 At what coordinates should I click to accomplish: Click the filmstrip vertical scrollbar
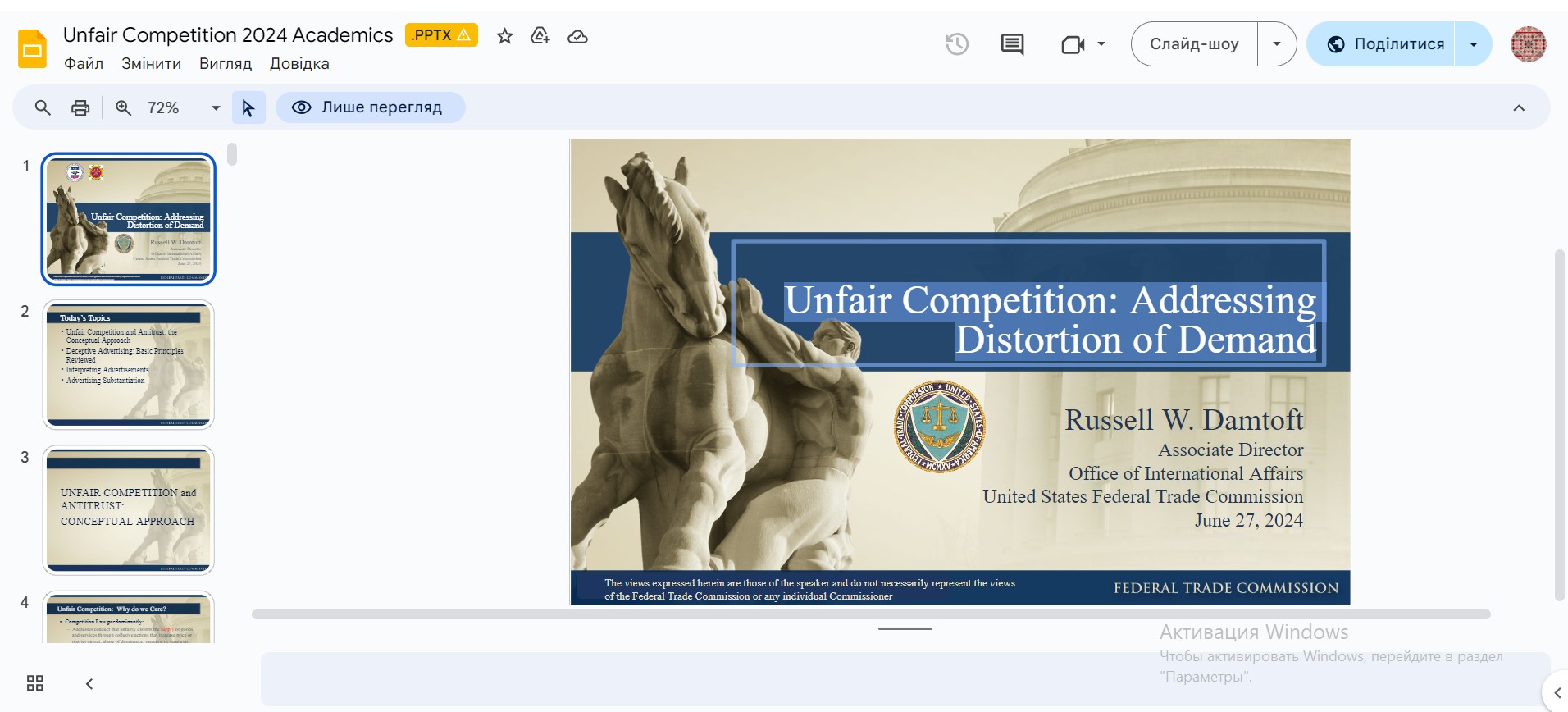[232, 154]
